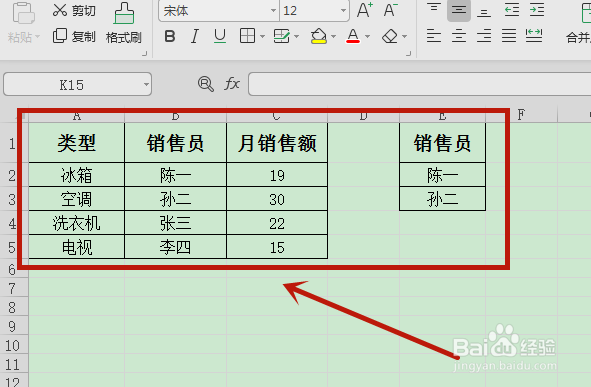Viewport: 591px width, 387px height.
Task: Click the formula bar zoom magnifier icon
Action: point(206,84)
